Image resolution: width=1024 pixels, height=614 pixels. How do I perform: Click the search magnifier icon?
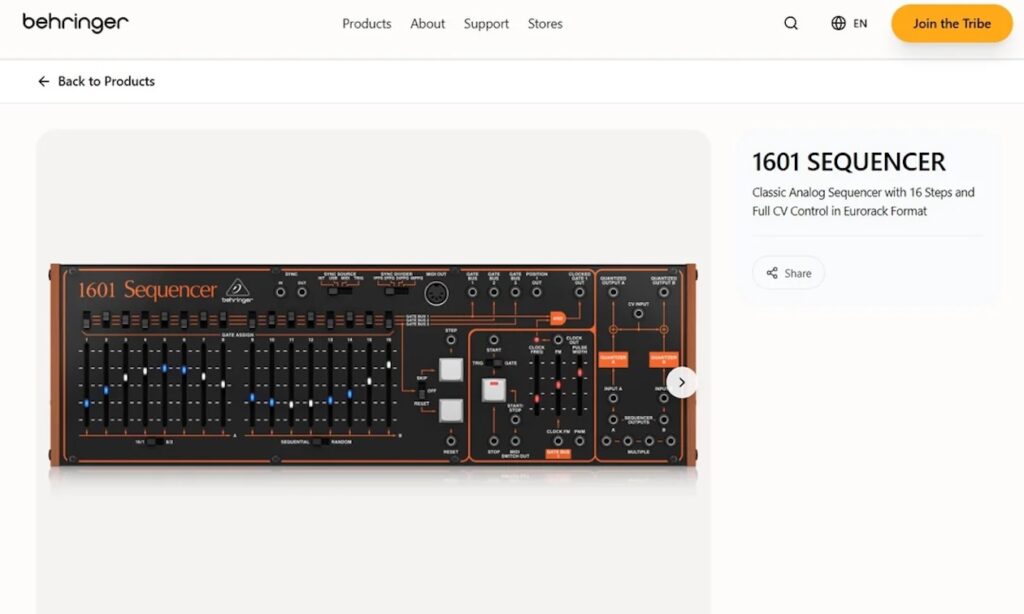point(790,24)
